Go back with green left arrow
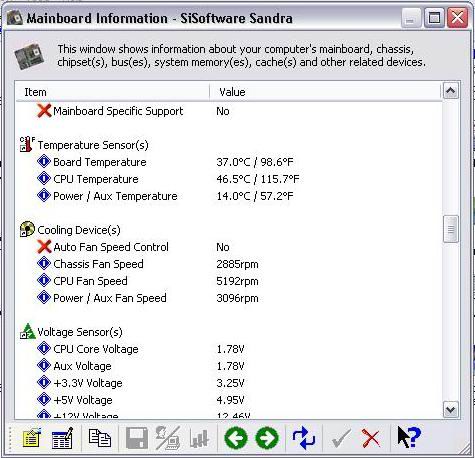This screenshot has height=458, width=475. [x=236, y=438]
